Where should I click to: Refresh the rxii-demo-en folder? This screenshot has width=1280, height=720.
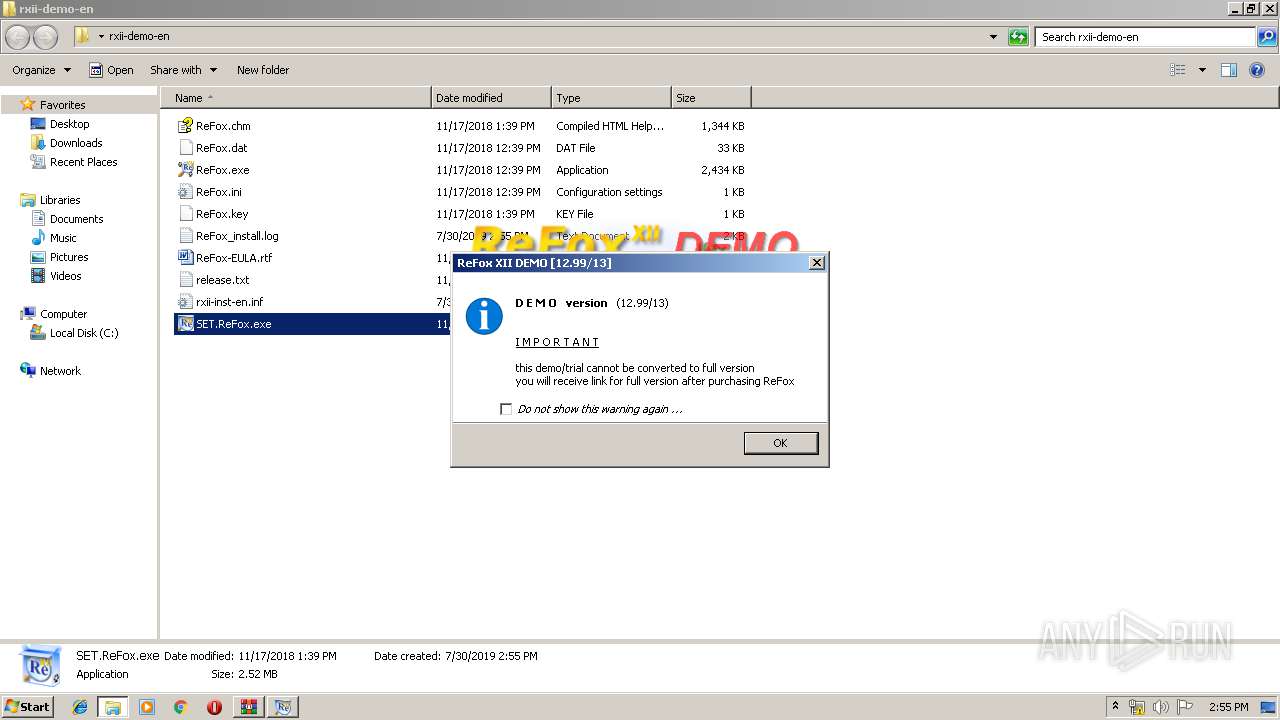[x=1018, y=37]
